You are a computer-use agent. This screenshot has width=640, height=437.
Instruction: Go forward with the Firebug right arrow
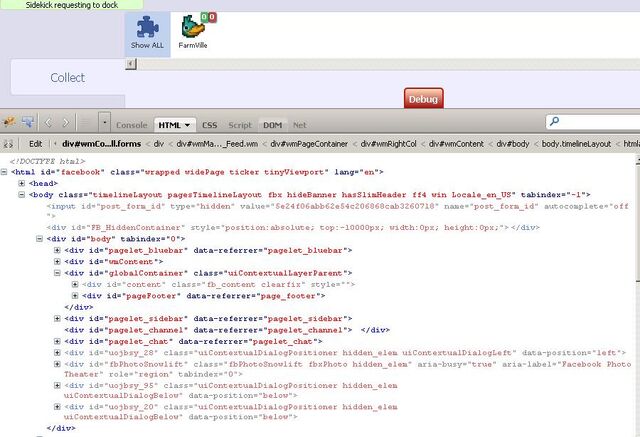point(65,122)
